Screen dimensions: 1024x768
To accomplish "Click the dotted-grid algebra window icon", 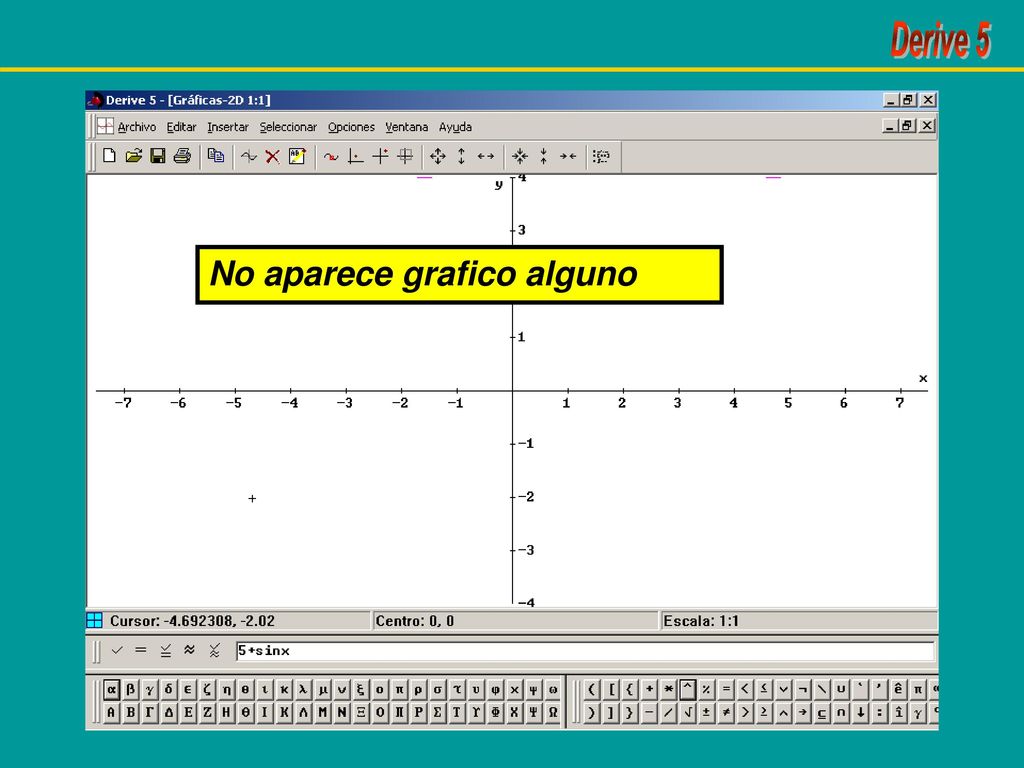I will click(x=601, y=156).
